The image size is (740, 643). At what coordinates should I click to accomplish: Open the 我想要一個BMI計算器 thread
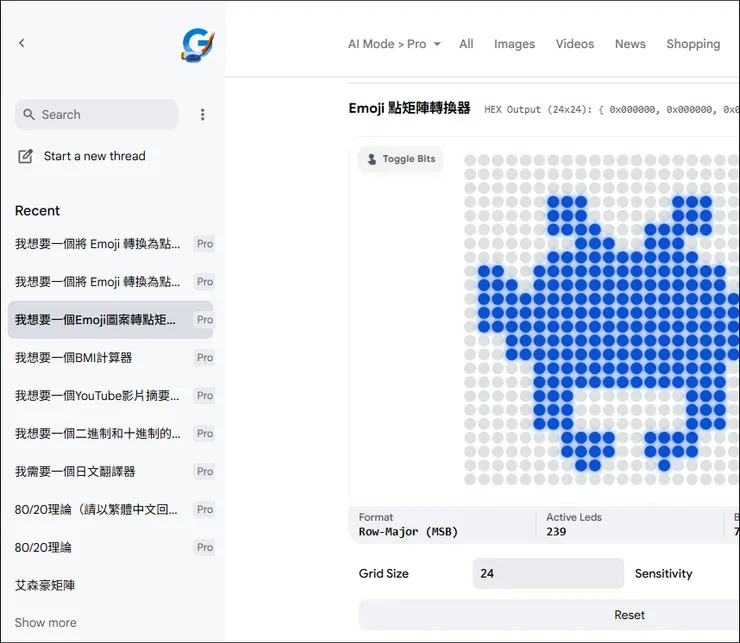coord(111,357)
